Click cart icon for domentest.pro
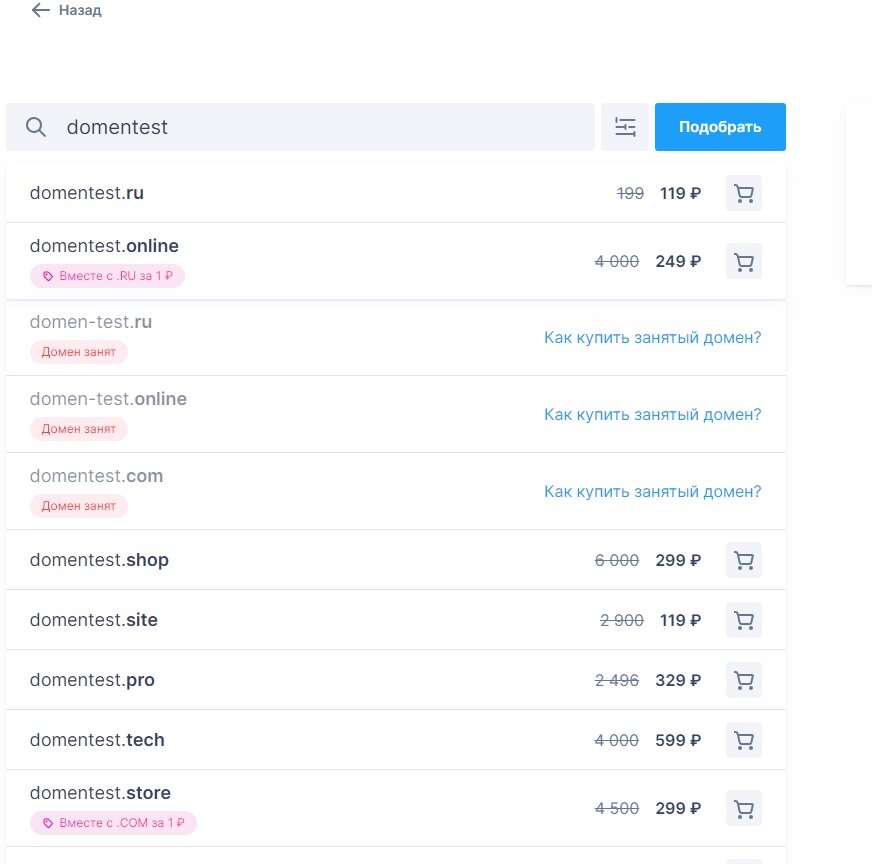Viewport: 872px width, 864px height. (743, 680)
